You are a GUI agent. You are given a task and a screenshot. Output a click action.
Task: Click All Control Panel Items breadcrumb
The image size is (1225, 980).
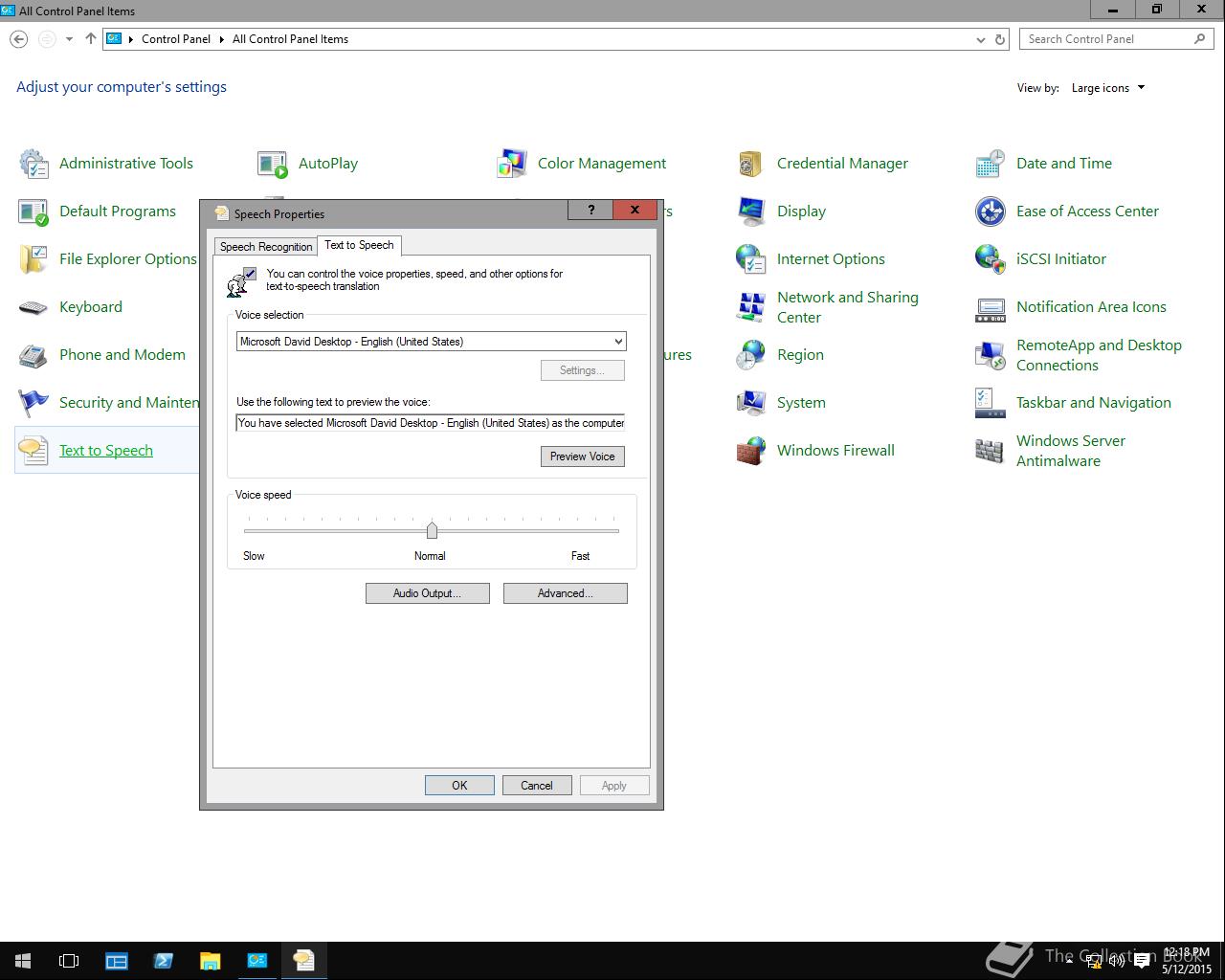pyautogui.click(x=290, y=39)
